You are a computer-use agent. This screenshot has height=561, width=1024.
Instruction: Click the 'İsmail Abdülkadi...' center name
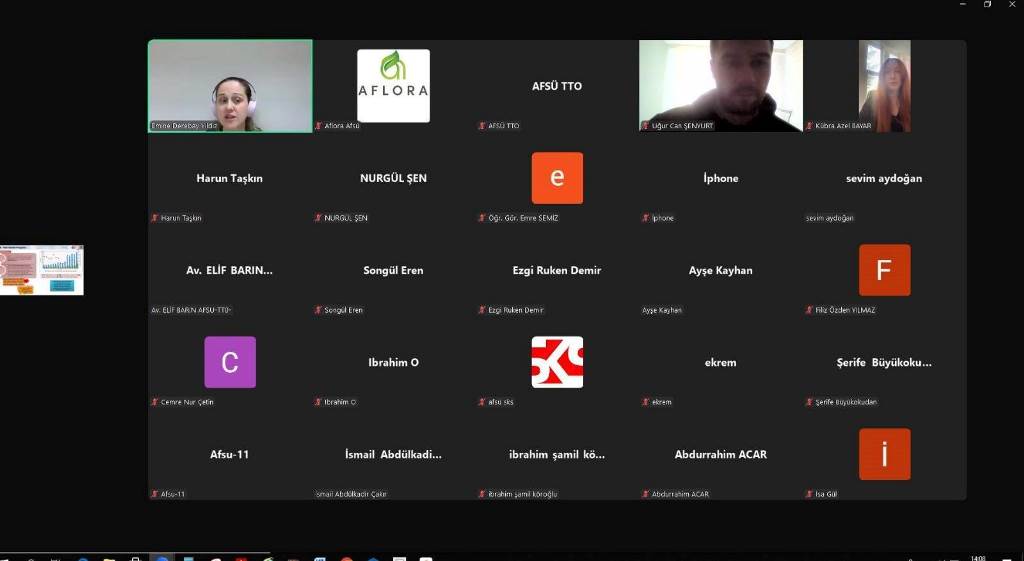[x=393, y=454]
